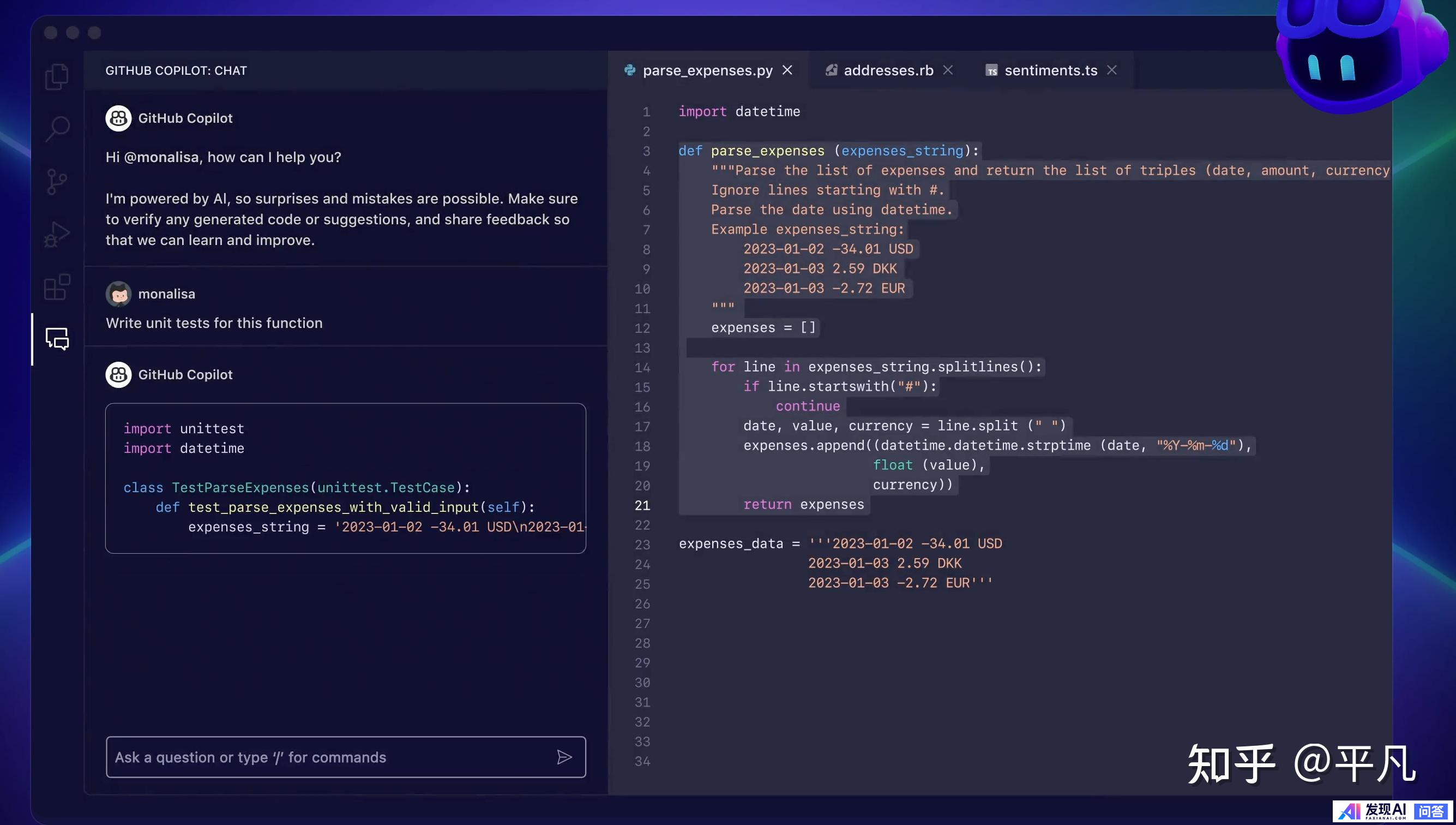Open the Extensions blocks icon
Viewport: 1456px width, 825px height.
pos(57,286)
